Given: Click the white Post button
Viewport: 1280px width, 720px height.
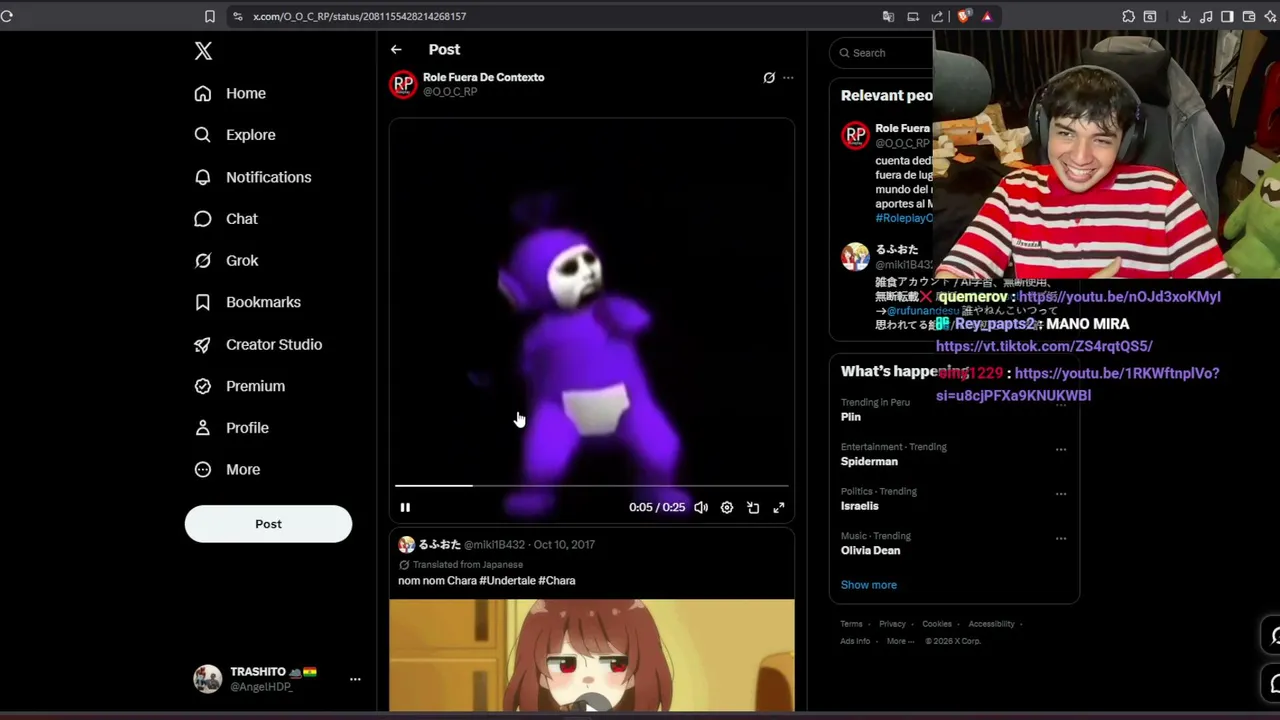Looking at the screenshot, I should (x=268, y=524).
